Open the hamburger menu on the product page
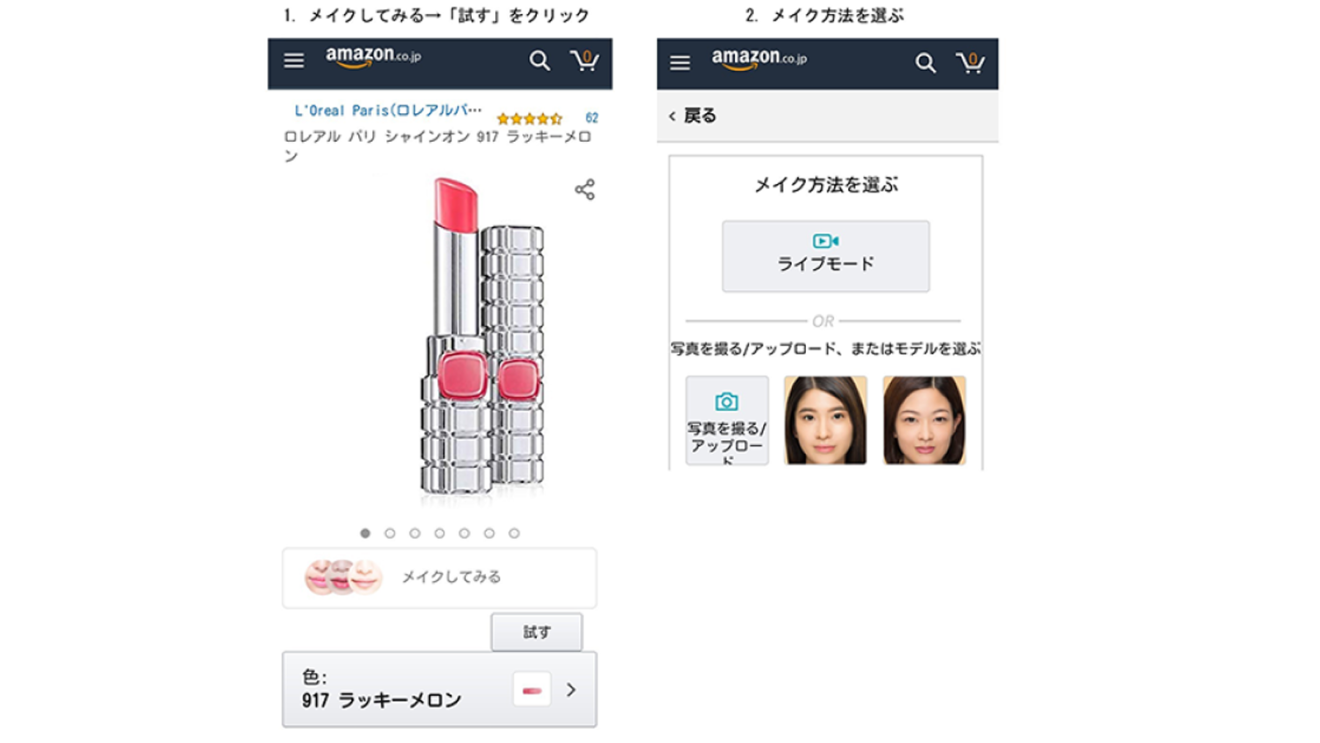 293,61
